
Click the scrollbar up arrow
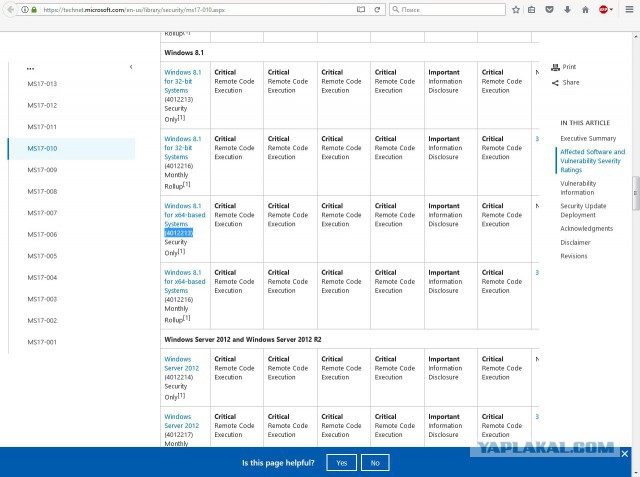pos(636,36)
